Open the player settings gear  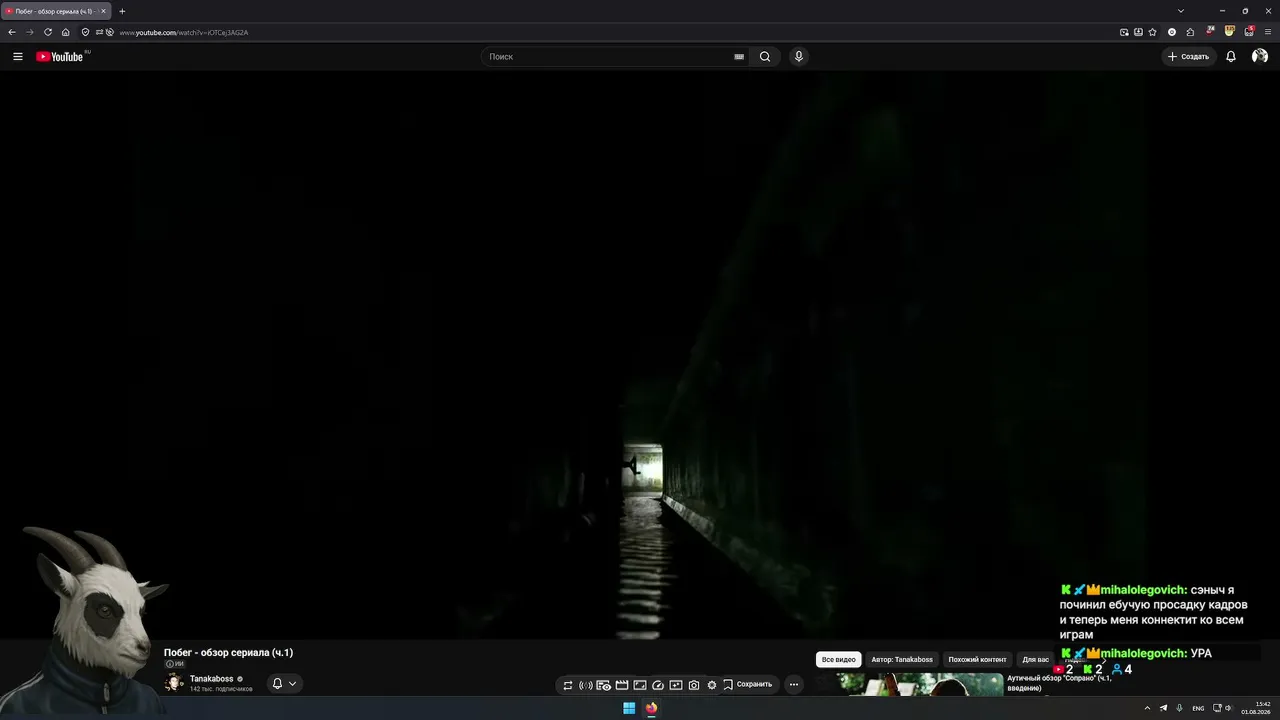pos(712,685)
